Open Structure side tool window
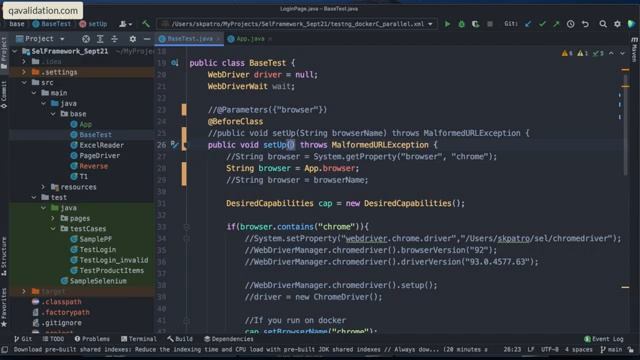Screen dimensions: 640x360 [x=4, y=256]
